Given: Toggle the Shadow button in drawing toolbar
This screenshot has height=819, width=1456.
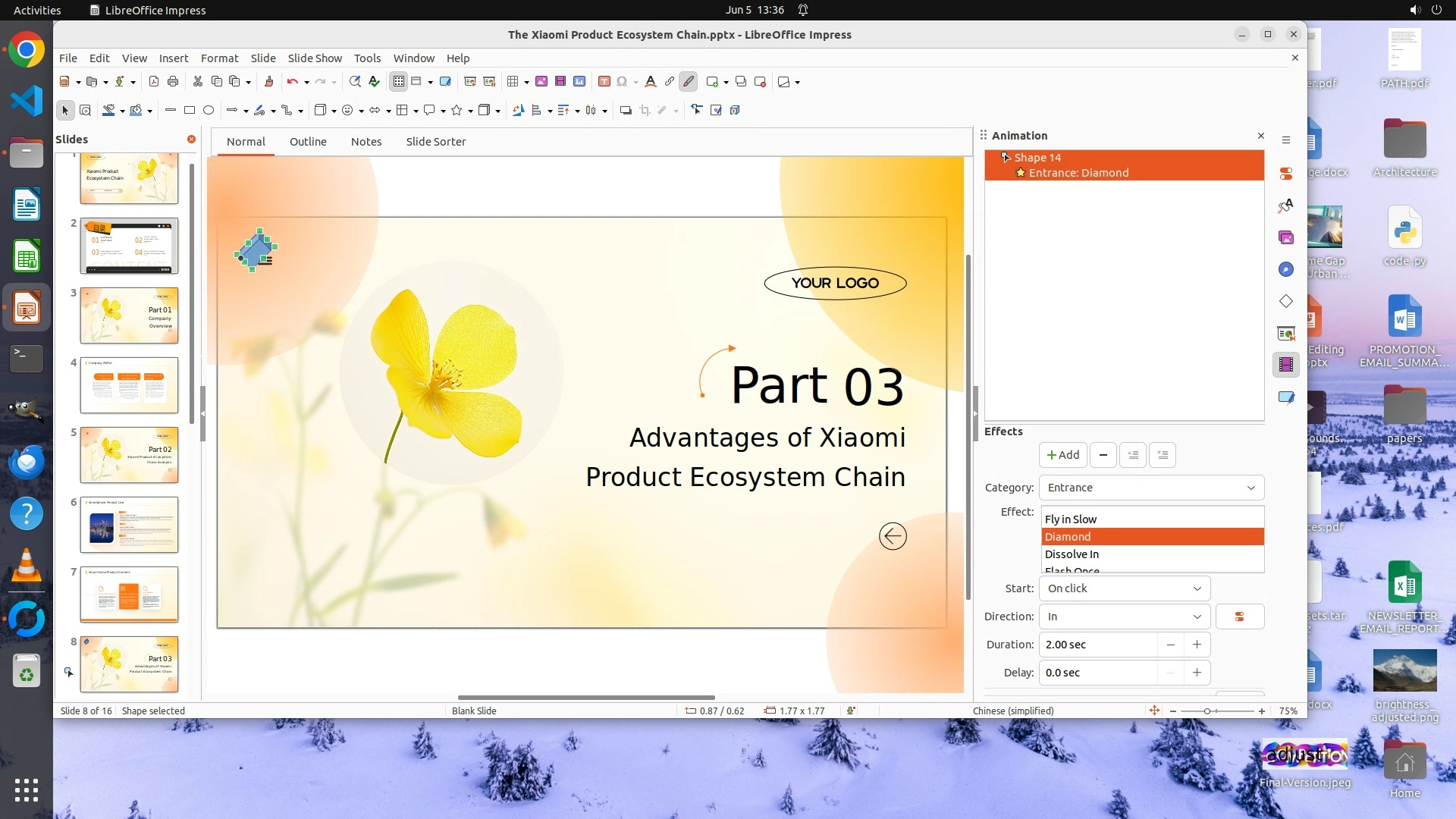Looking at the screenshot, I should click(626, 111).
